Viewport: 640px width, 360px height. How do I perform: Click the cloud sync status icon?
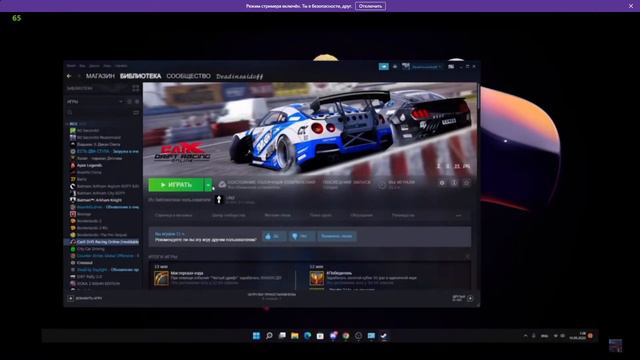[222, 184]
